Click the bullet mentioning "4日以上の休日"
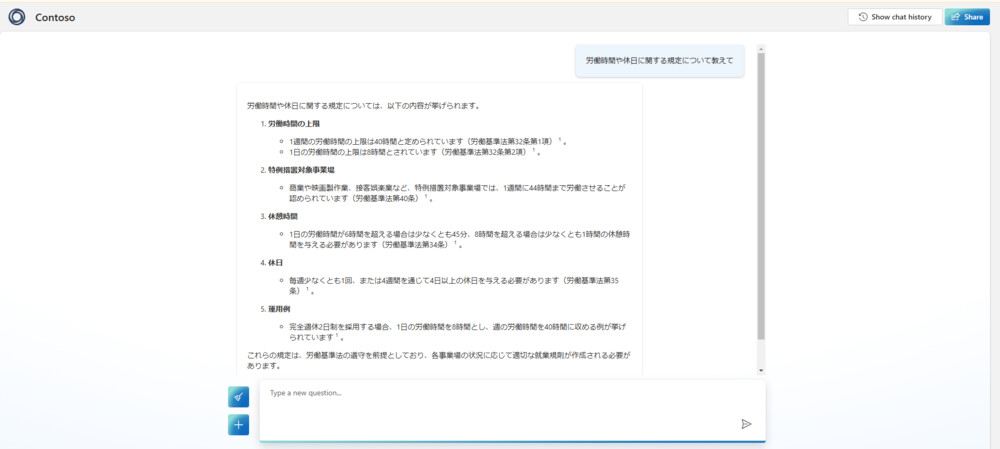This screenshot has height=449, width=1000. point(455,285)
